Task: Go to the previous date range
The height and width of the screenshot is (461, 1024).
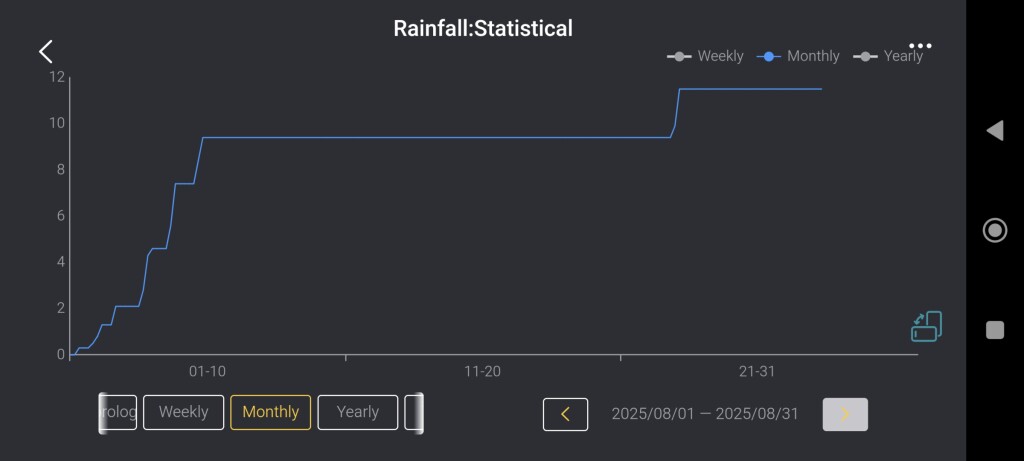Action: 565,414
